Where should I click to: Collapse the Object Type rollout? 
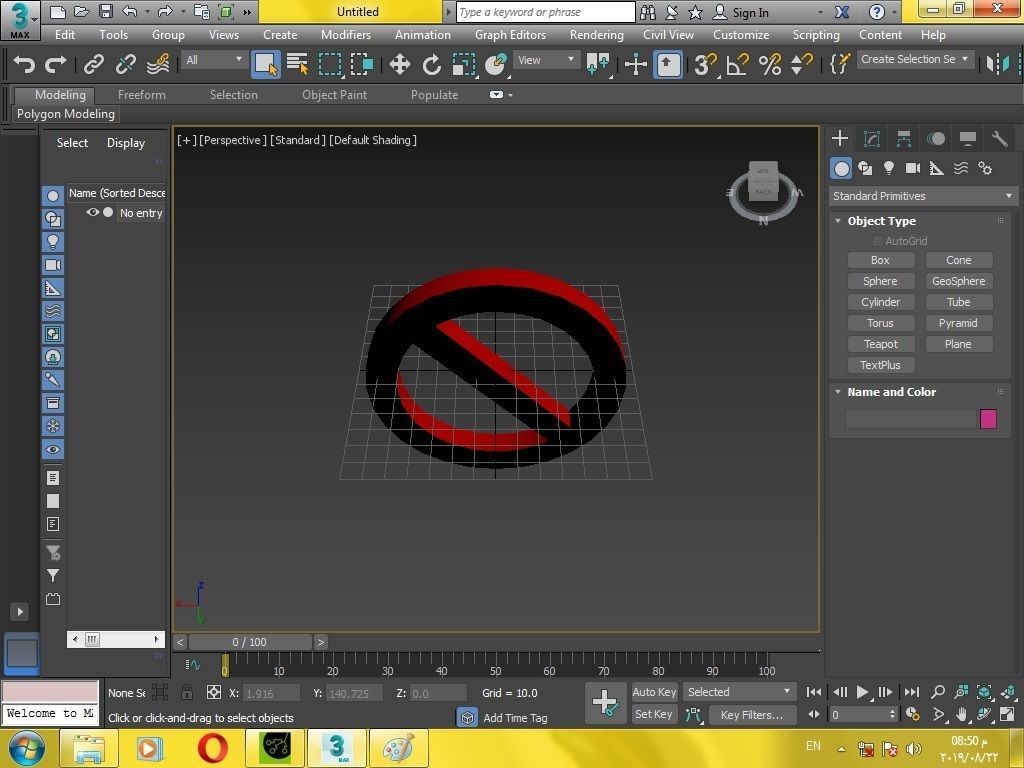(x=838, y=221)
